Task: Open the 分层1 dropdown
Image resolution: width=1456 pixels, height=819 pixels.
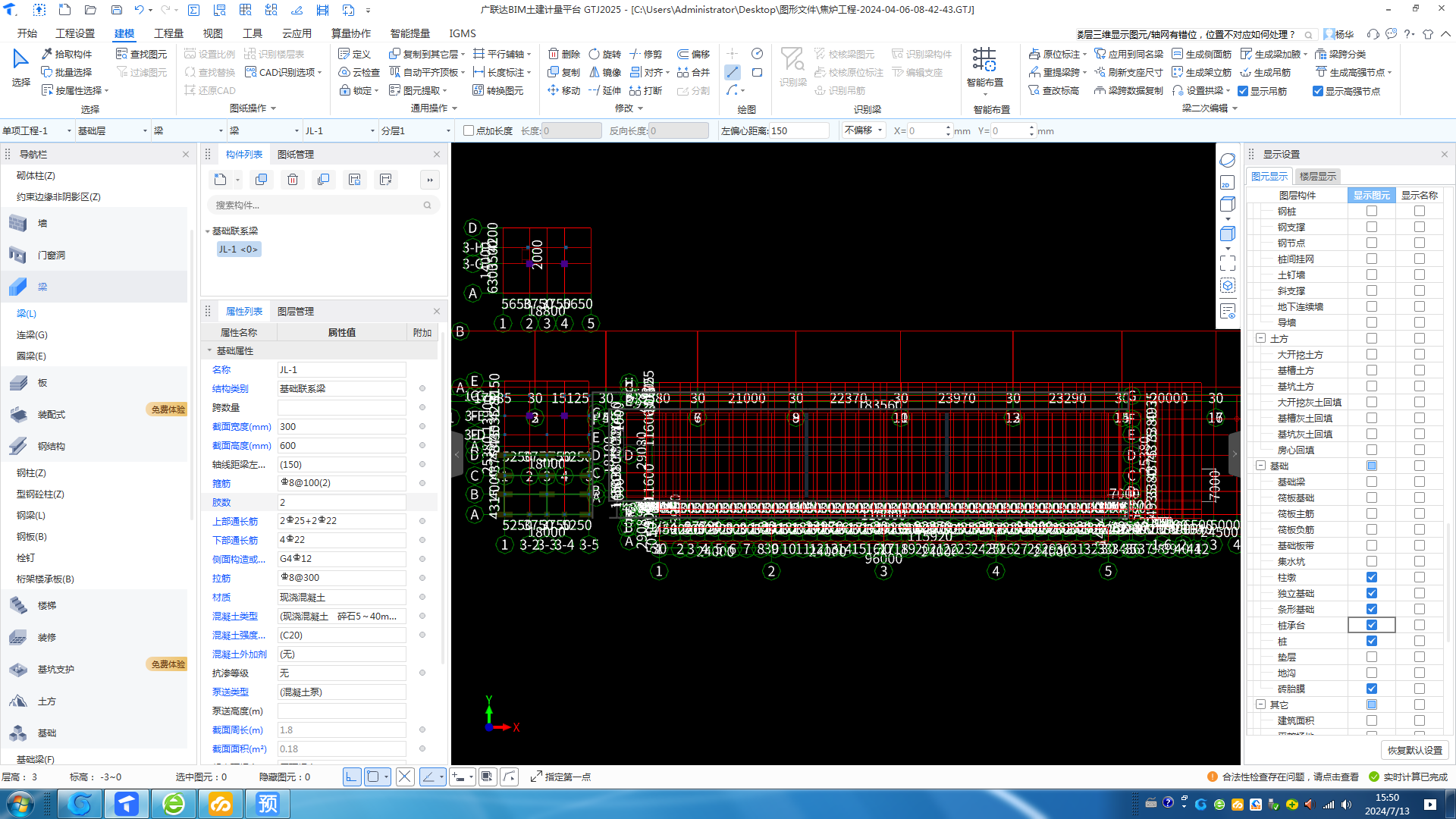Action: 416,130
